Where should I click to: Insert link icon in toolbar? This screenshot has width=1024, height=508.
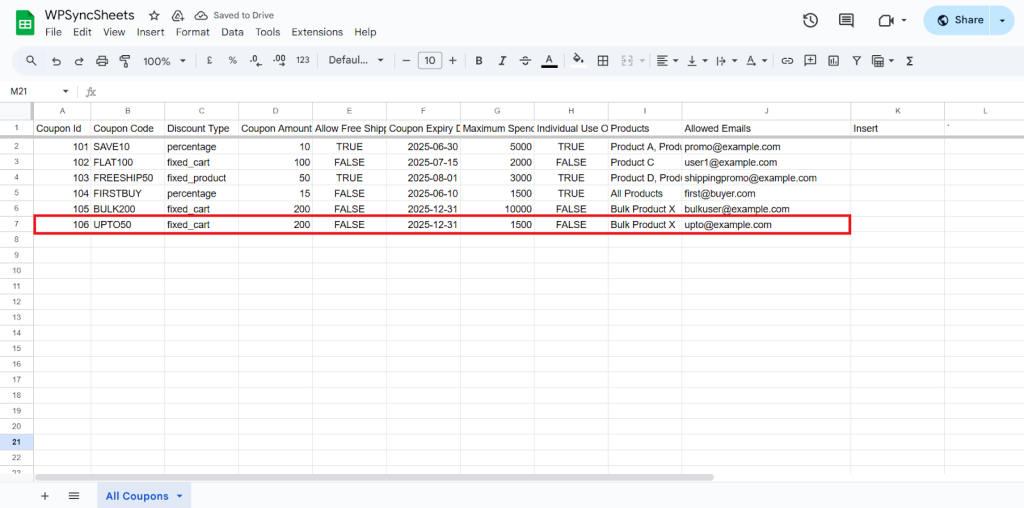pyautogui.click(x=788, y=61)
